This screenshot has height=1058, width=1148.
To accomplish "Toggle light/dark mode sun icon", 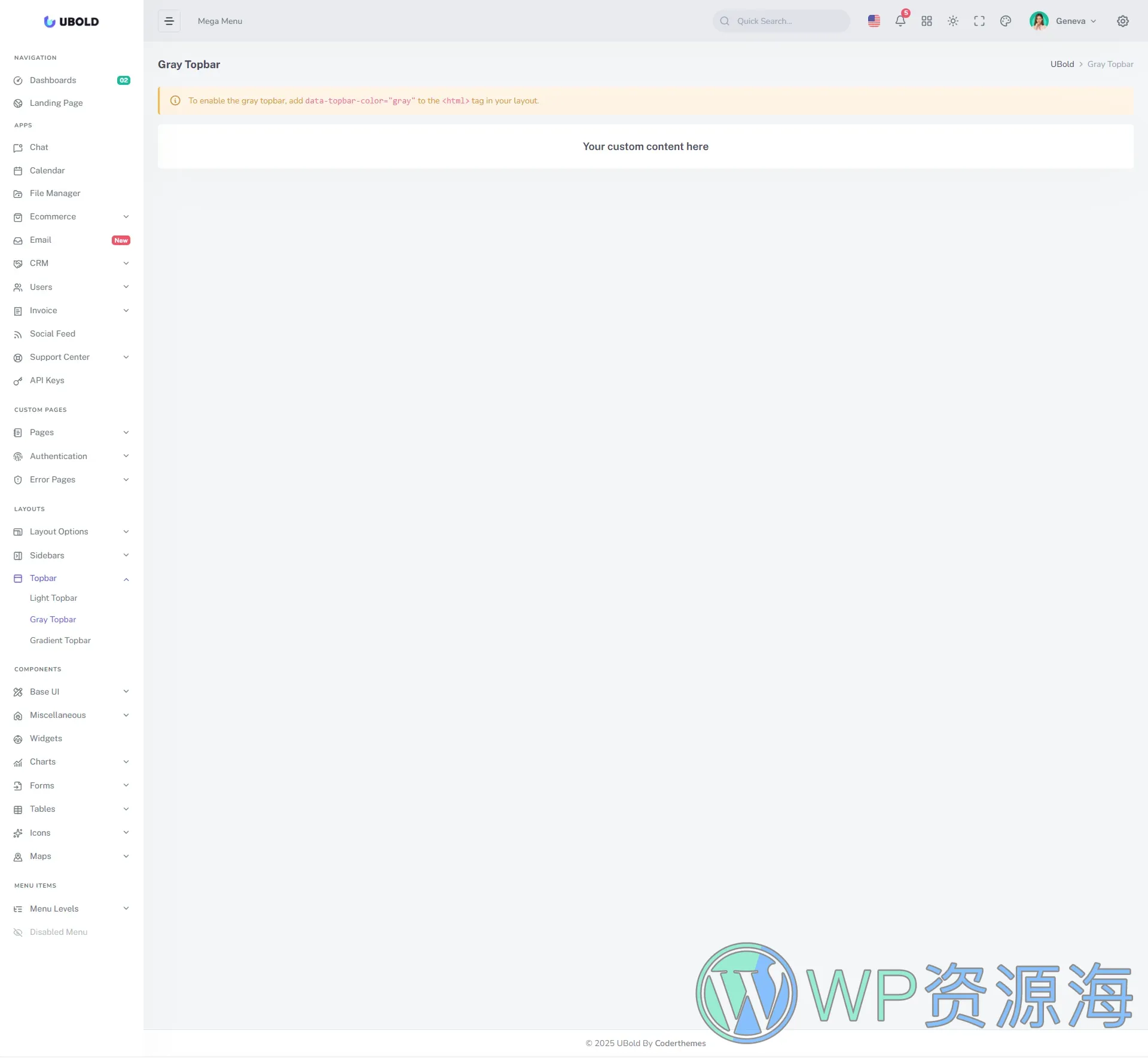I will click(x=953, y=21).
